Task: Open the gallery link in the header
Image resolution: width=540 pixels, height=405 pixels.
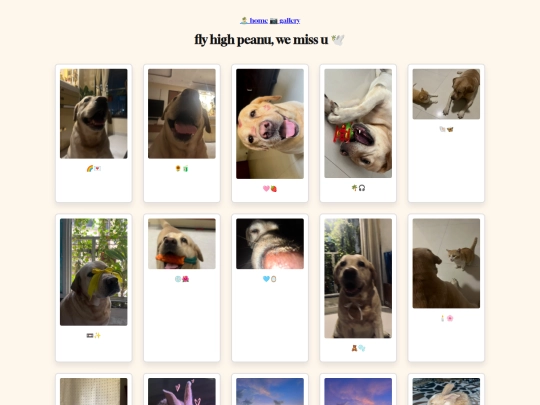Action: pyautogui.click(x=289, y=21)
